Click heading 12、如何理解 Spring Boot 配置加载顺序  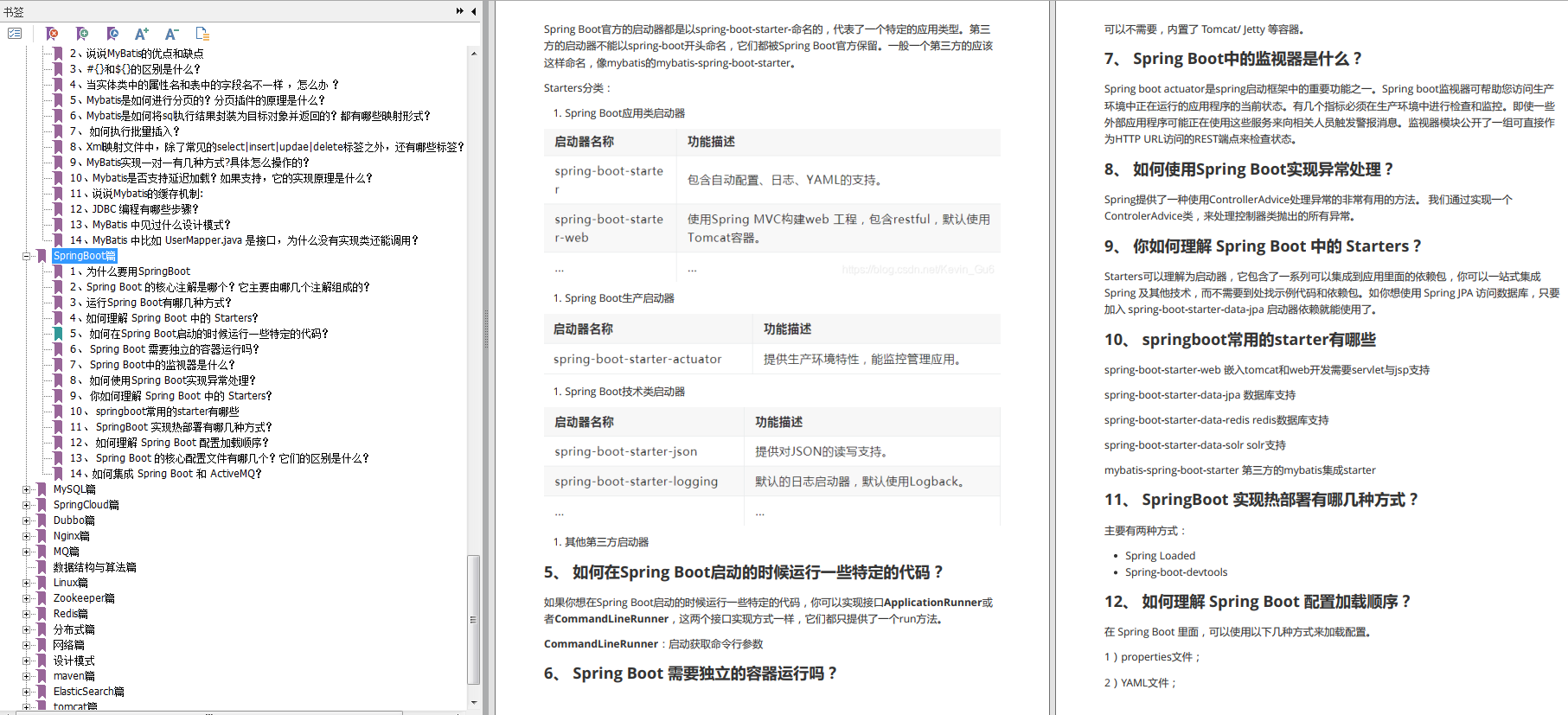(x=1258, y=602)
